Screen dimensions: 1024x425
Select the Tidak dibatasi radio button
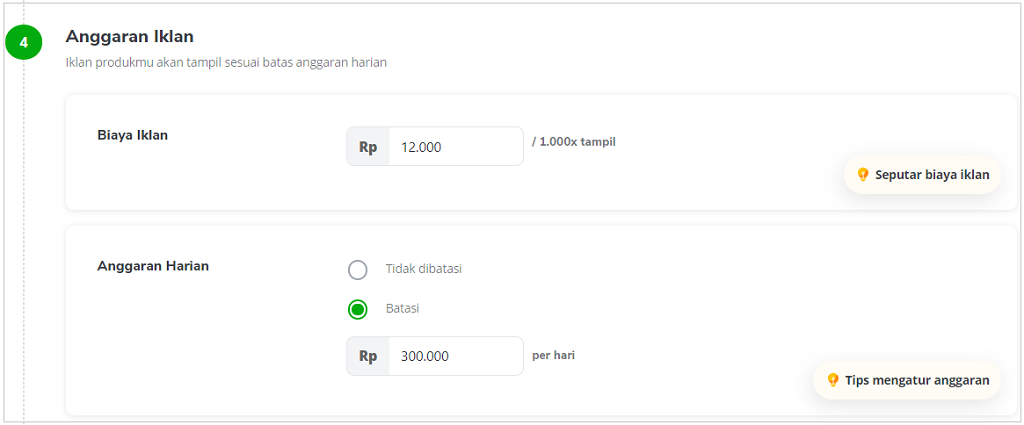coord(357,269)
